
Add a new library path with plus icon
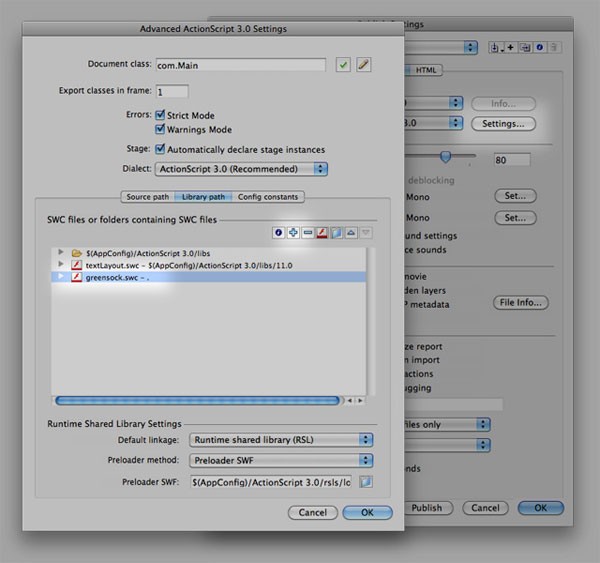click(x=293, y=232)
